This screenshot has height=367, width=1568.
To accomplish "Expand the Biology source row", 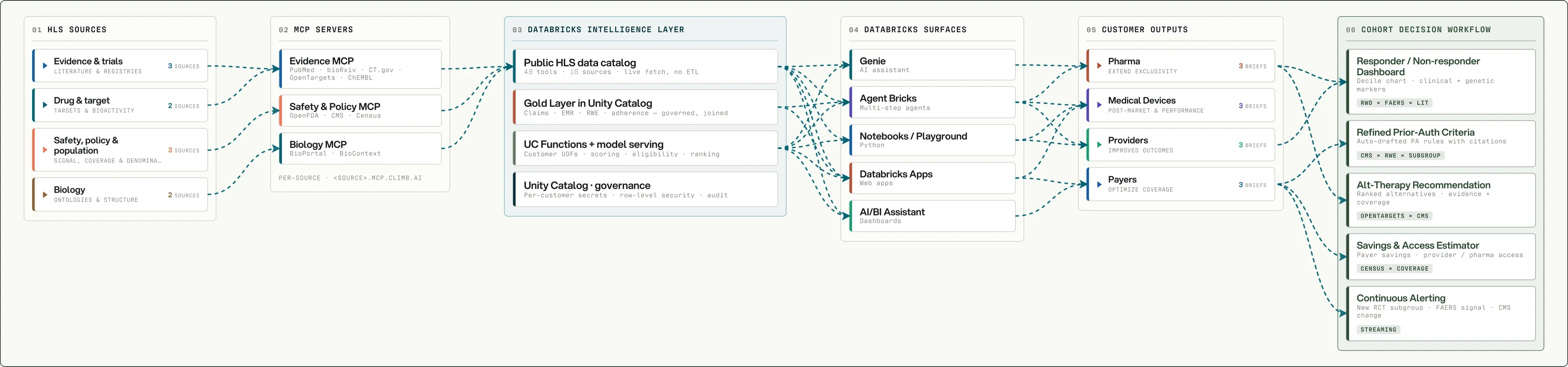I will (120, 195).
